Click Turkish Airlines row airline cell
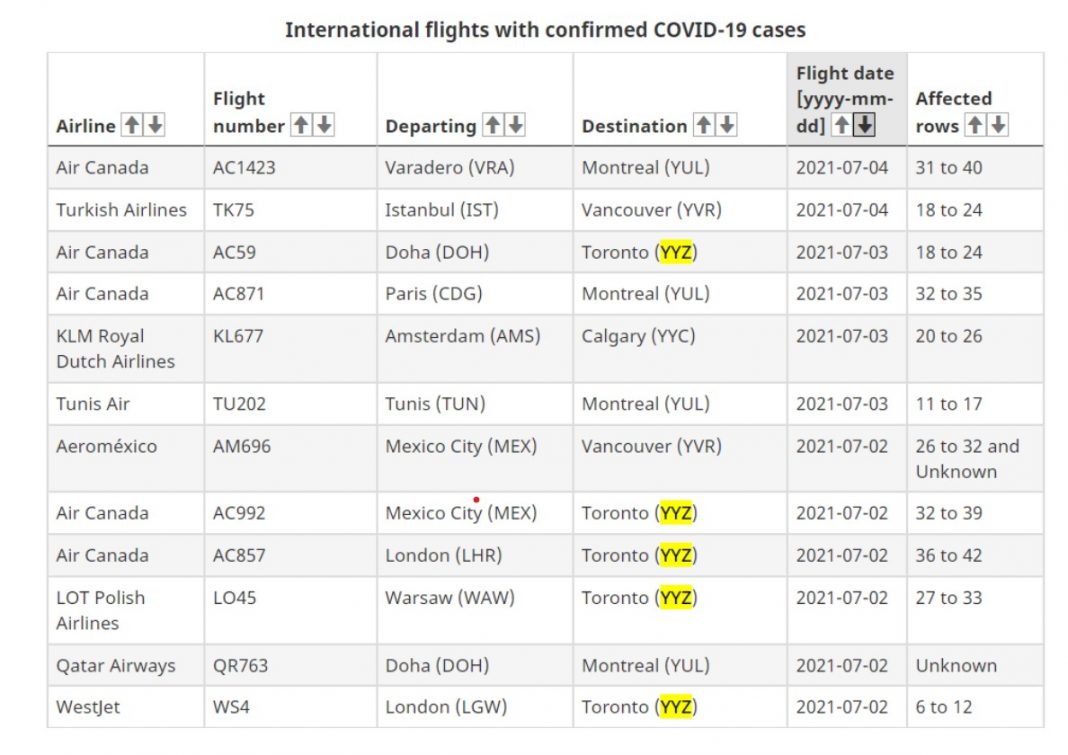 coord(121,210)
